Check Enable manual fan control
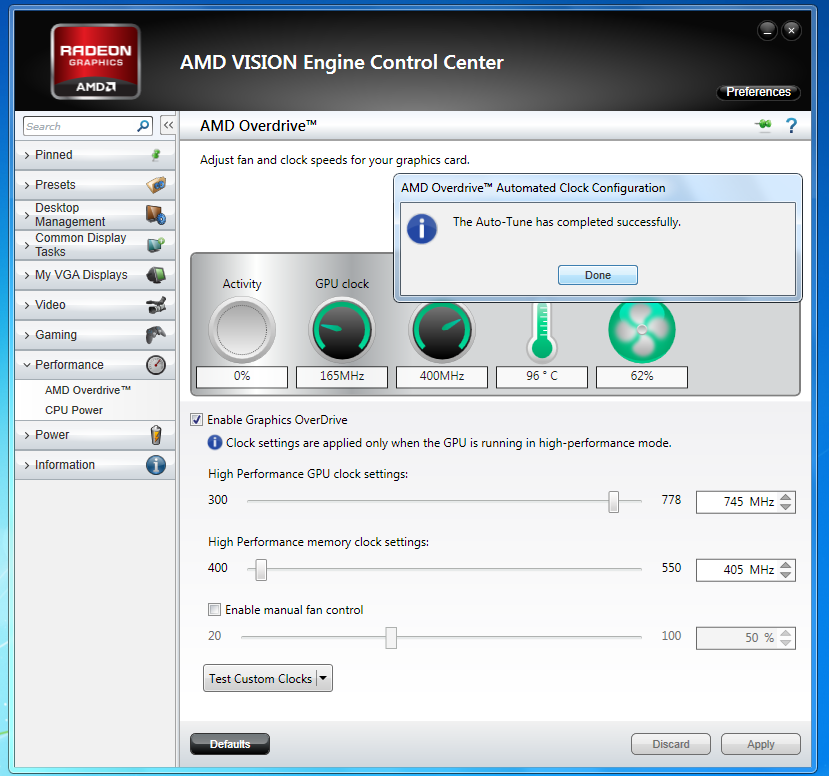829x776 pixels. click(x=214, y=609)
